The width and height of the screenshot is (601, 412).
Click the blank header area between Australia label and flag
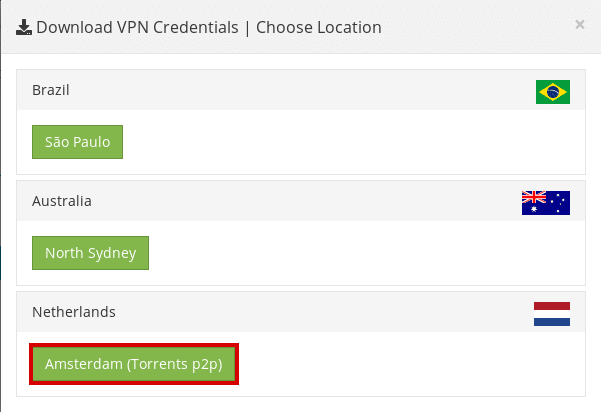point(307,201)
